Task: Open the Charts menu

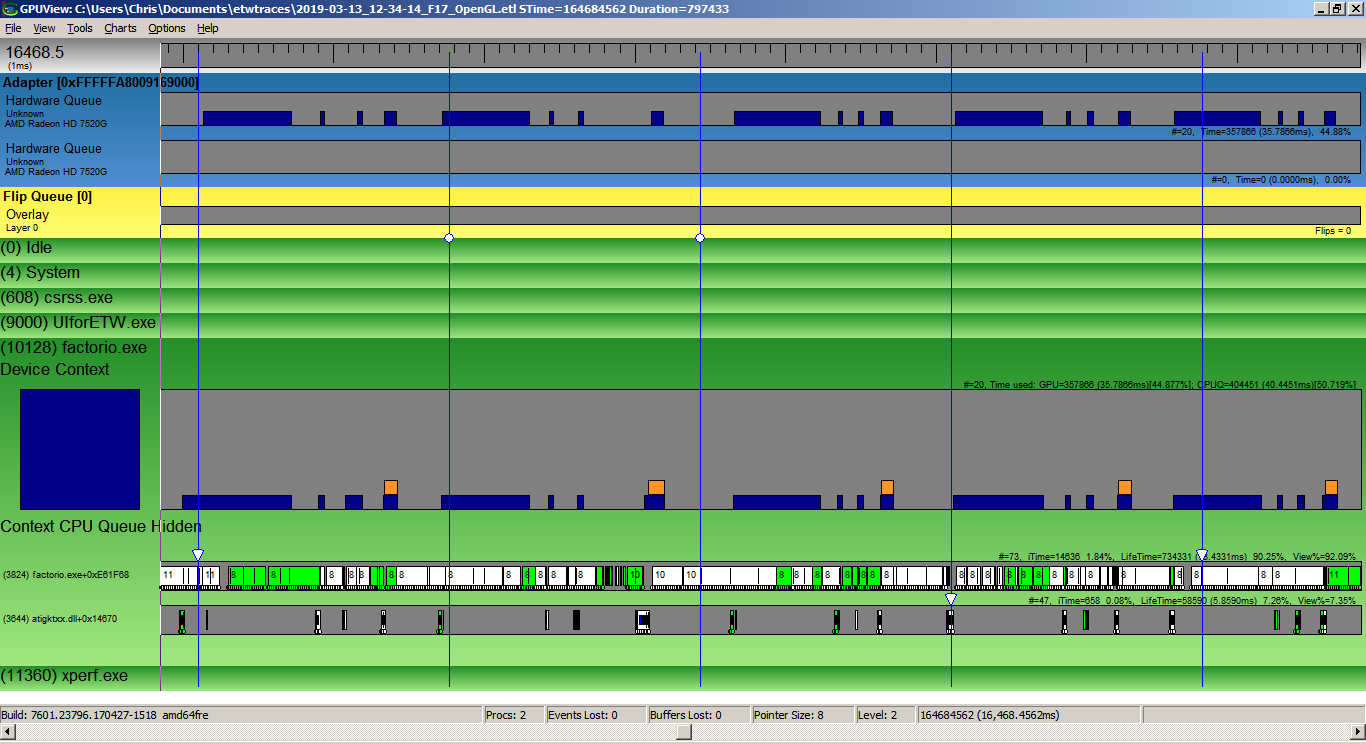Action: click(120, 28)
